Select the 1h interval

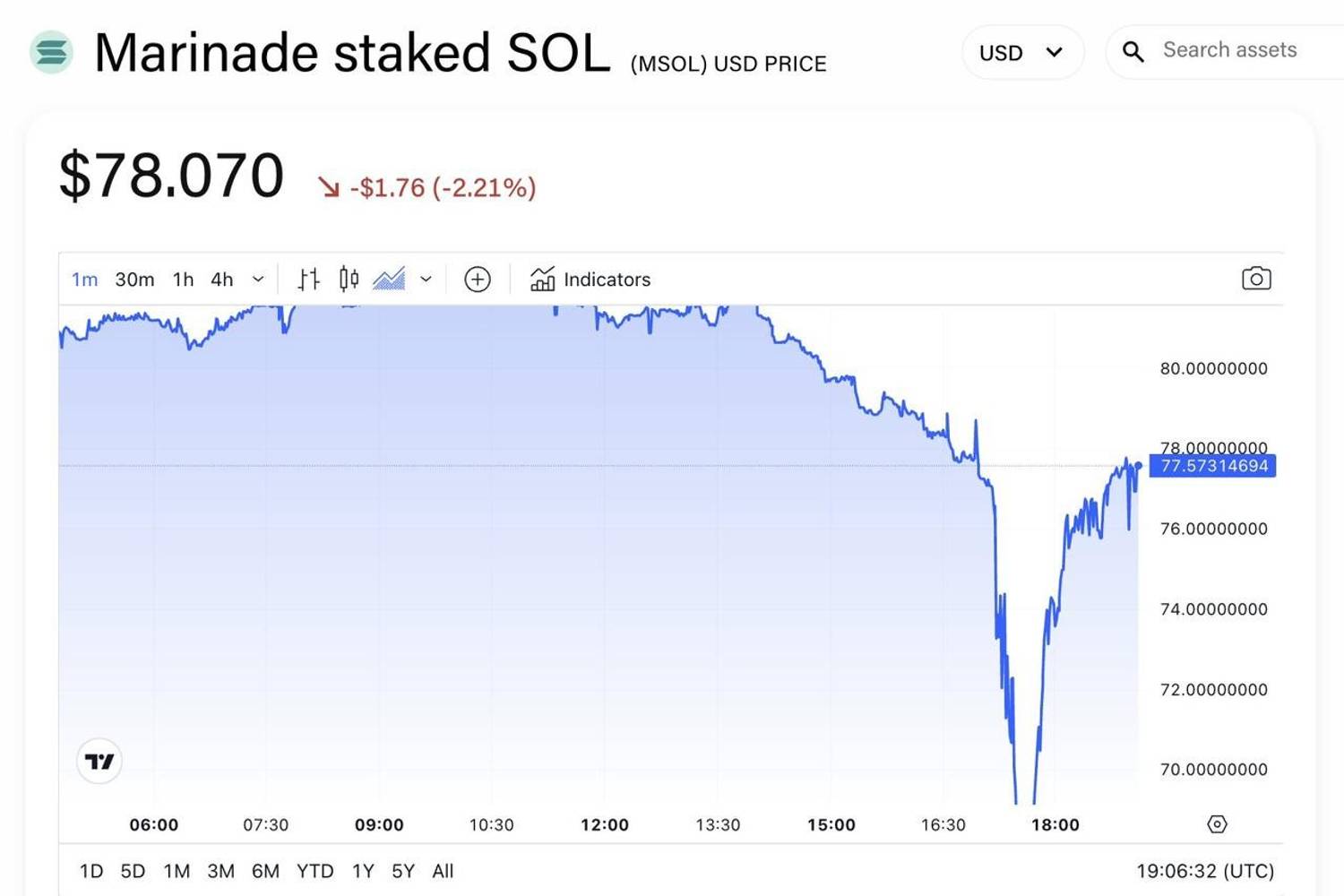tap(182, 280)
